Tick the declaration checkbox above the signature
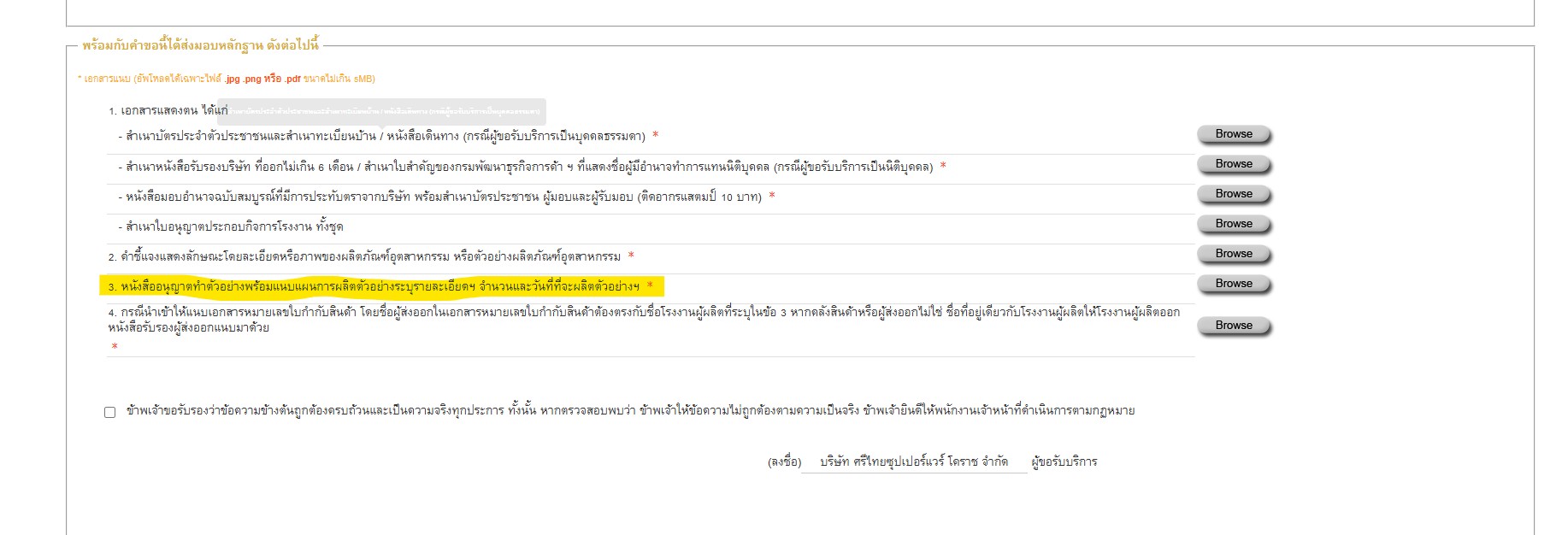 pyautogui.click(x=109, y=412)
